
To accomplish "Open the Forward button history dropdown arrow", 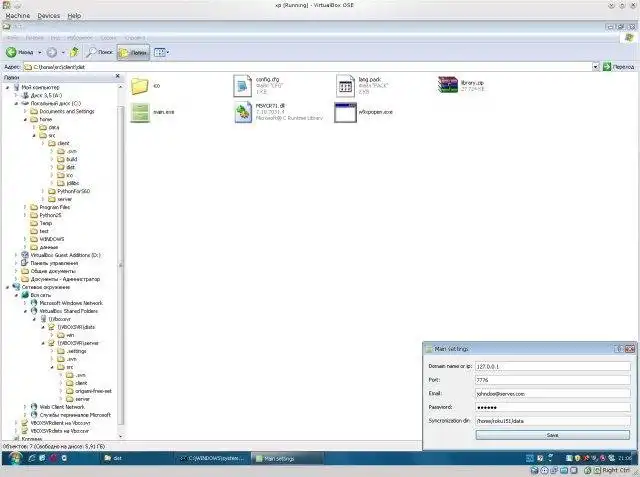I will [63, 52].
